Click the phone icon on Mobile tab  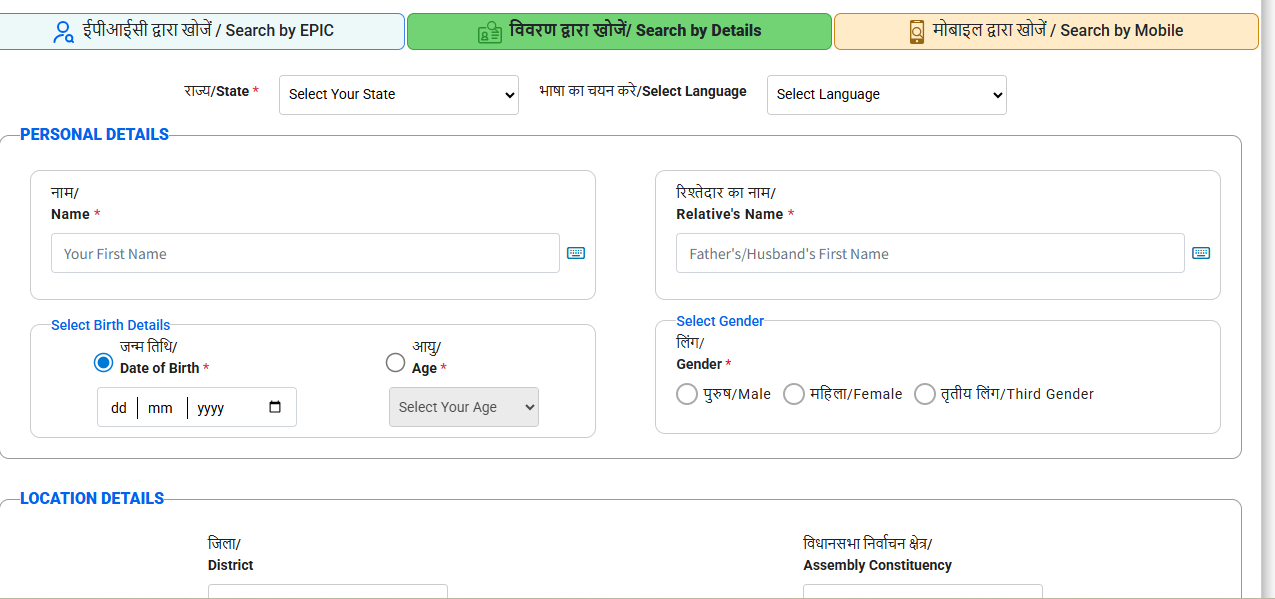(x=917, y=32)
